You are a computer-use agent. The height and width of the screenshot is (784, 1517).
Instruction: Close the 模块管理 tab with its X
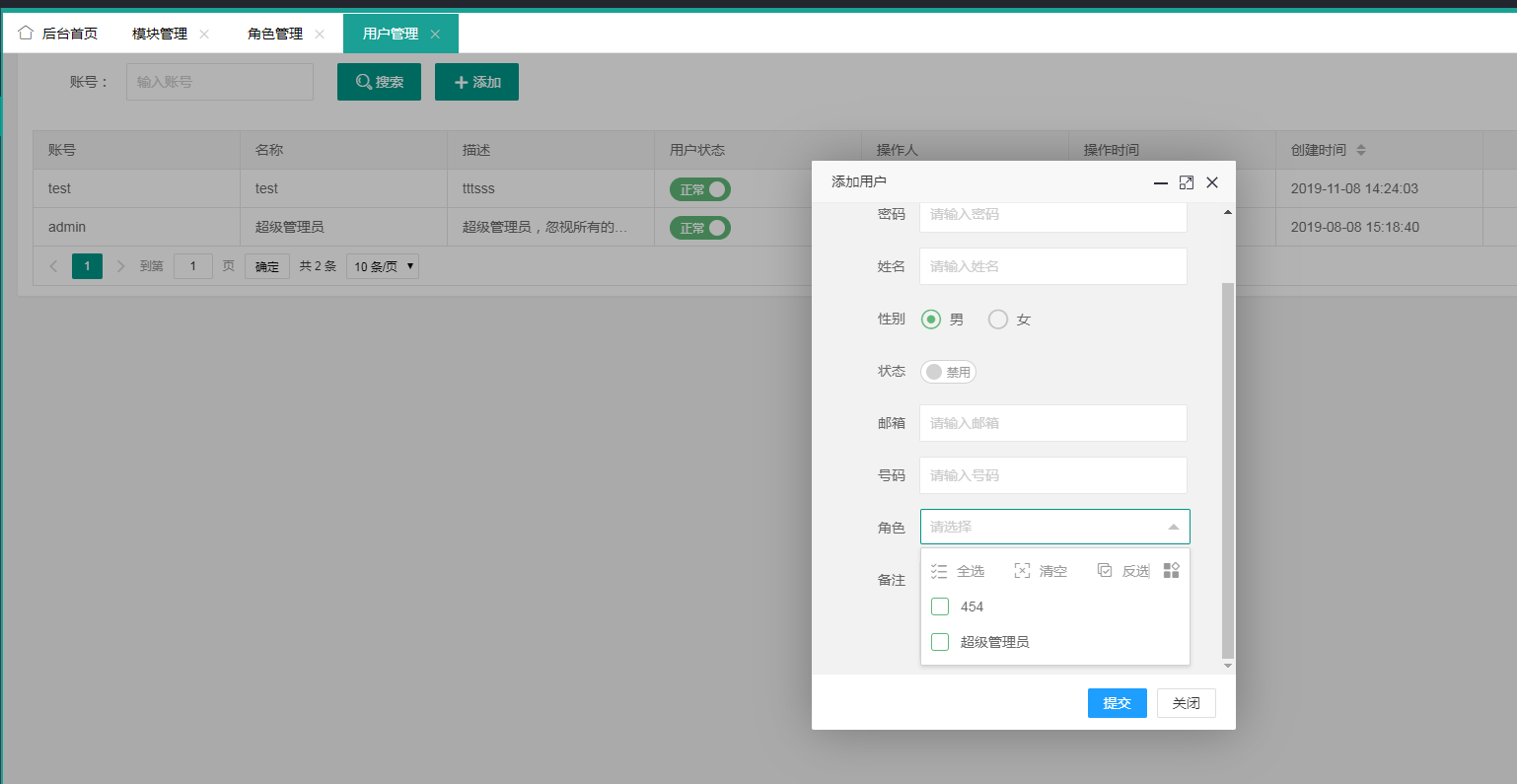click(204, 34)
